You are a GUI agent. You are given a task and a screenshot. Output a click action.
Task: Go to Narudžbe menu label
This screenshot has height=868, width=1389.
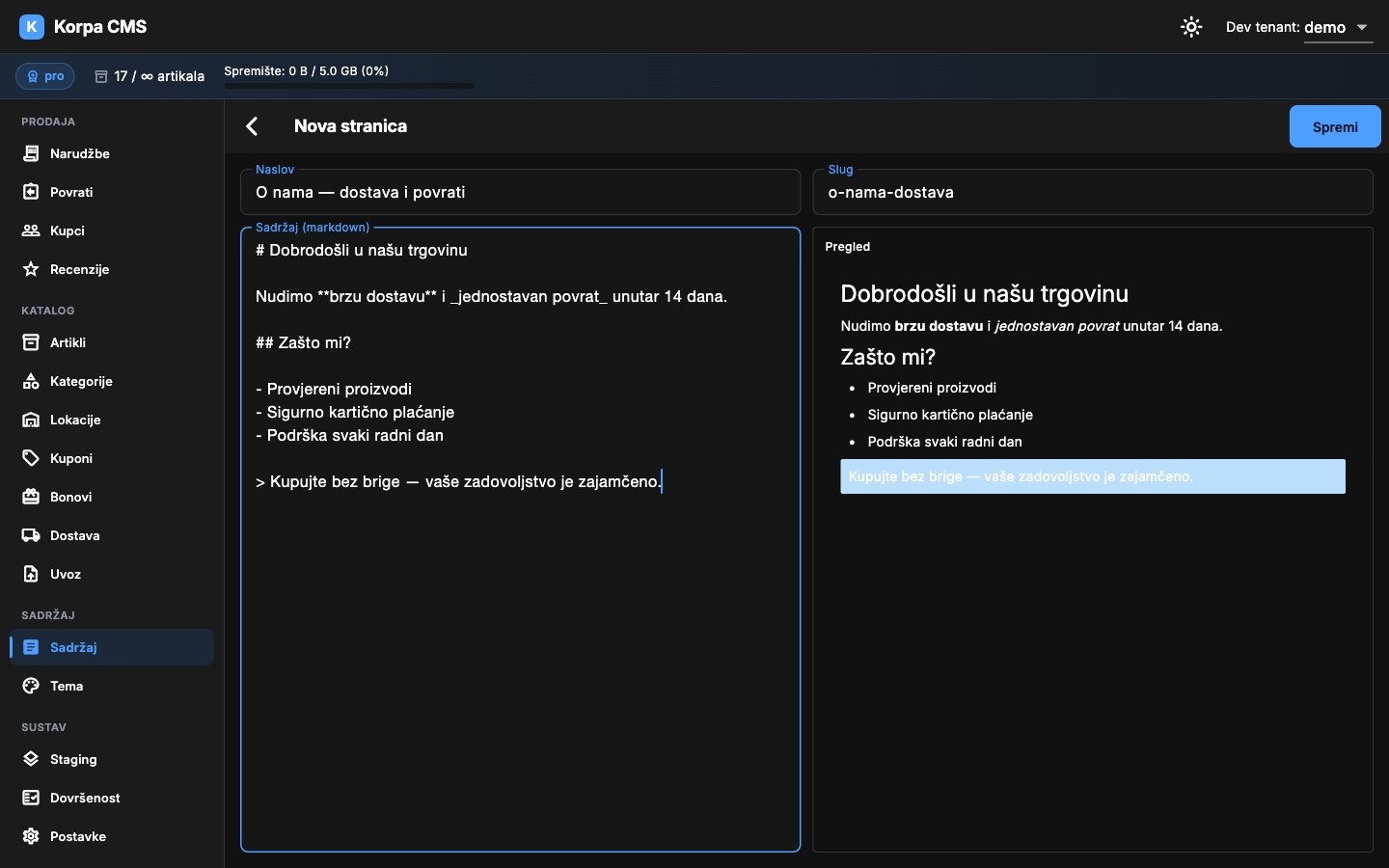80,153
